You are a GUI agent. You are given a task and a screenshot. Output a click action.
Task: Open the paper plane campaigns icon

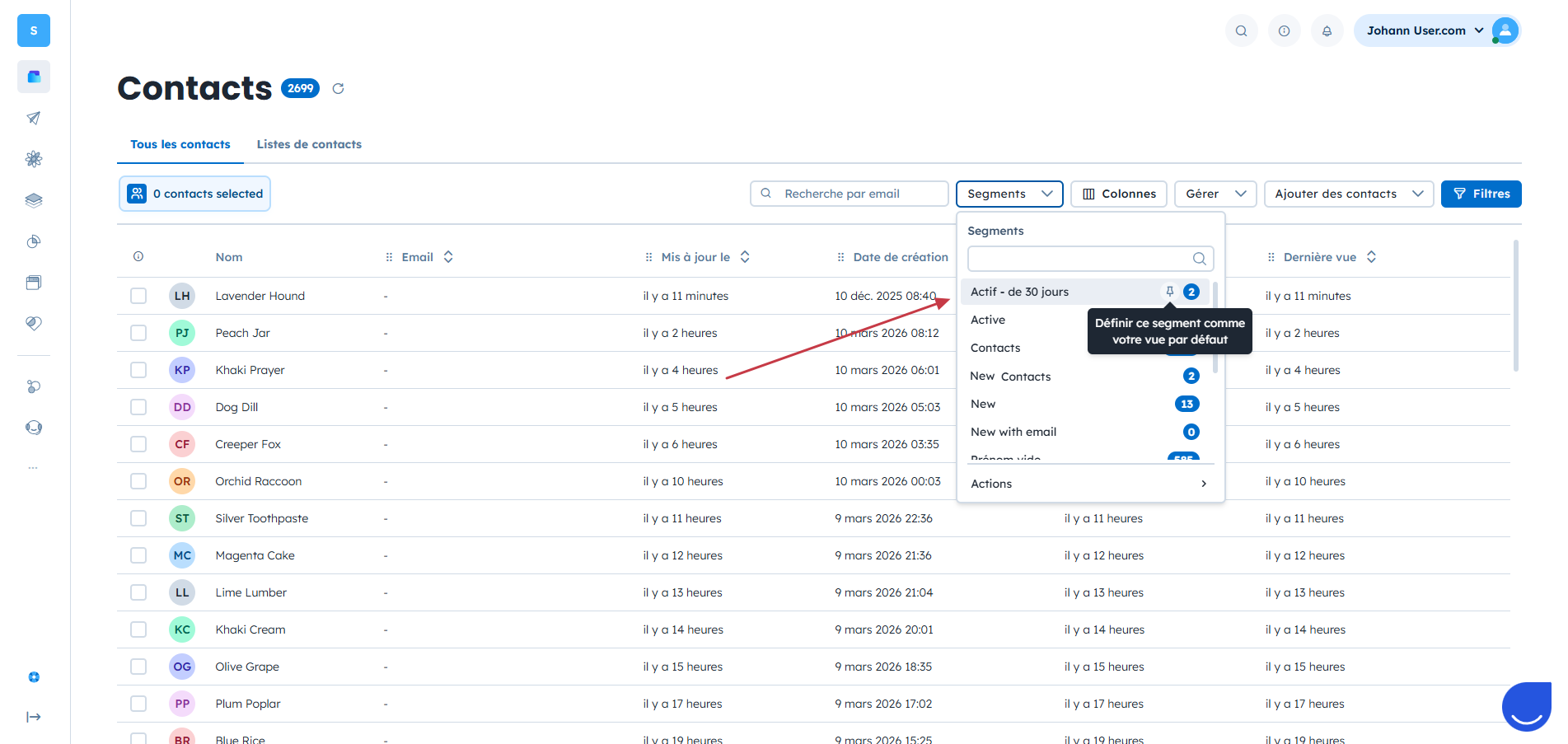(x=34, y=118)
